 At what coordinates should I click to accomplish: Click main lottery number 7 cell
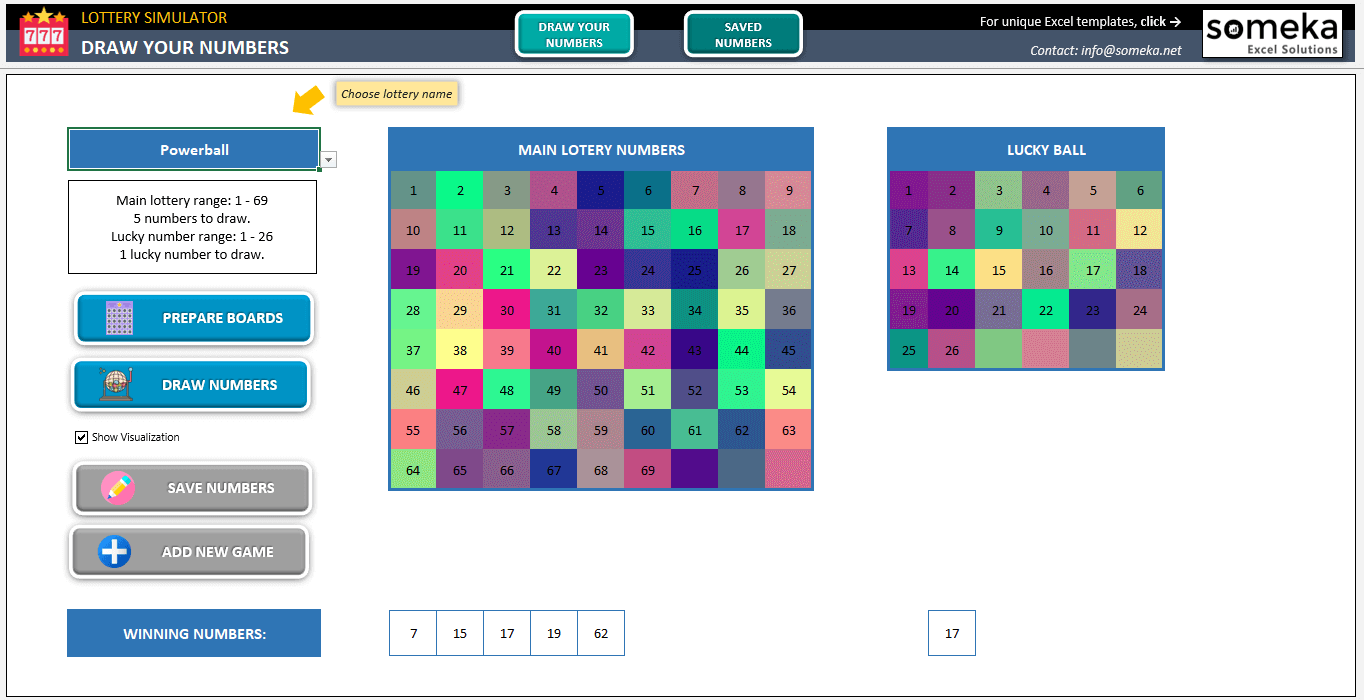[695, 190]
